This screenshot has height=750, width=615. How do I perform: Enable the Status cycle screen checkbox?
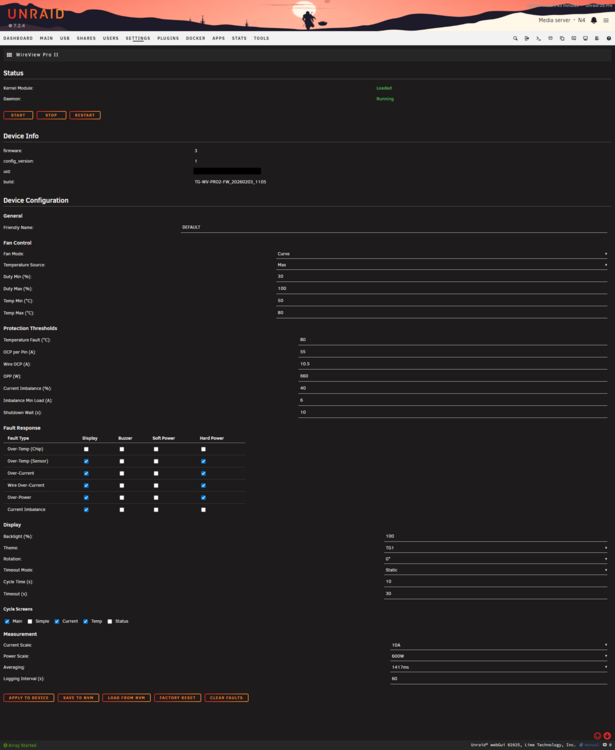point(110,621)
